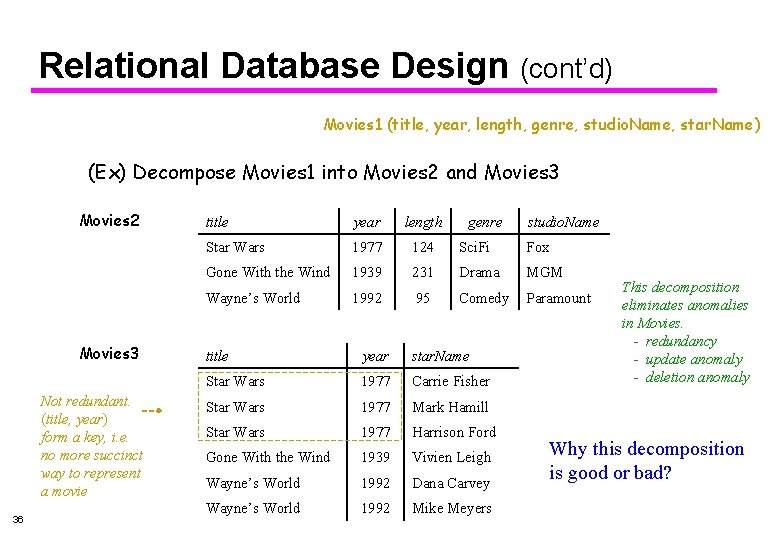Click the 'Movies3' table label

(x=109, y=354)
